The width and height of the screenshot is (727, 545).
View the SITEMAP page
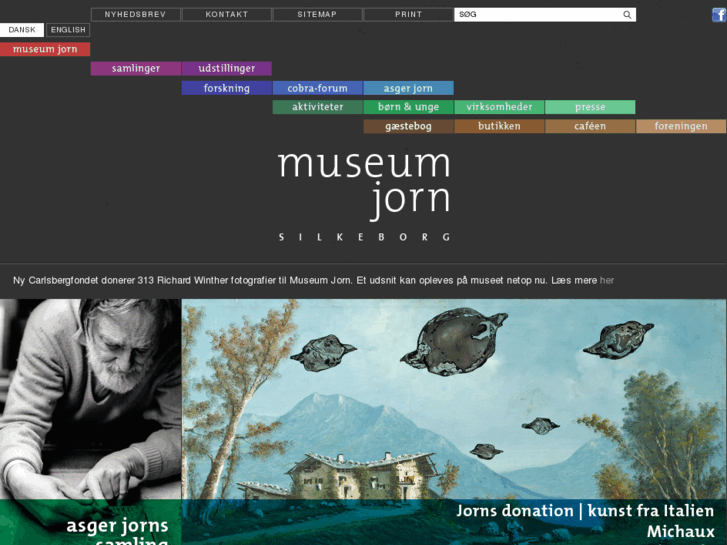(317, 14)
